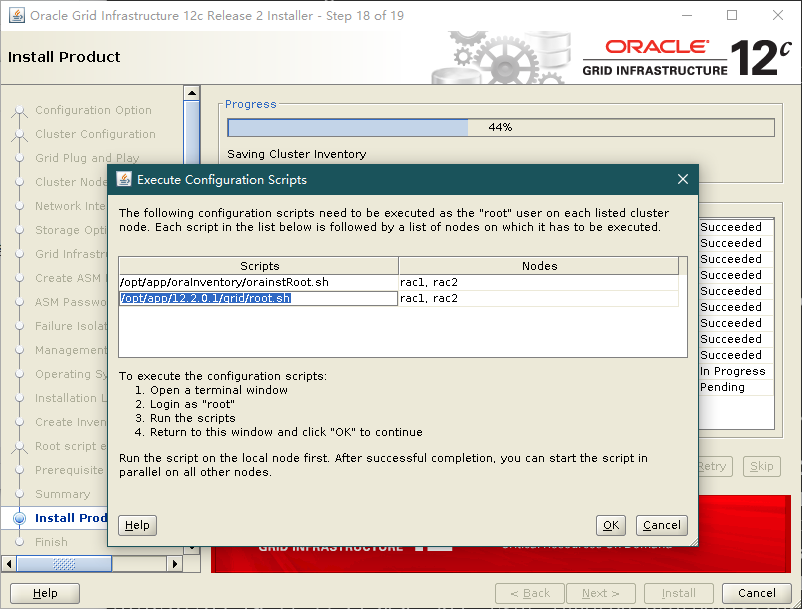Viewport: 802px width, 609px height.
Task: Click the Scripts column header
Action: [x=259, y=266]
